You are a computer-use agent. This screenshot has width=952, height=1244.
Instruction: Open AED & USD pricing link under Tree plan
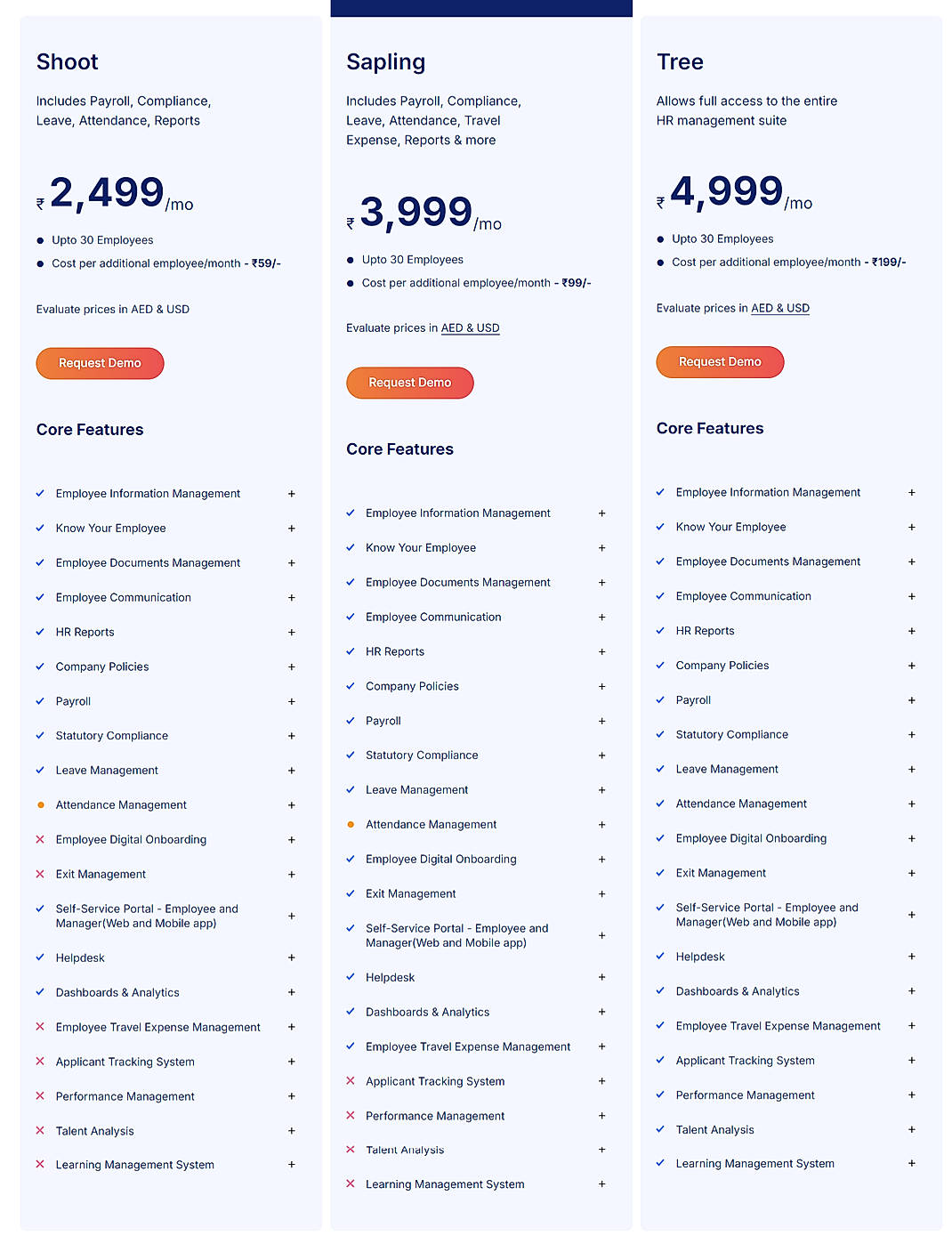click(x=780, y=308)
